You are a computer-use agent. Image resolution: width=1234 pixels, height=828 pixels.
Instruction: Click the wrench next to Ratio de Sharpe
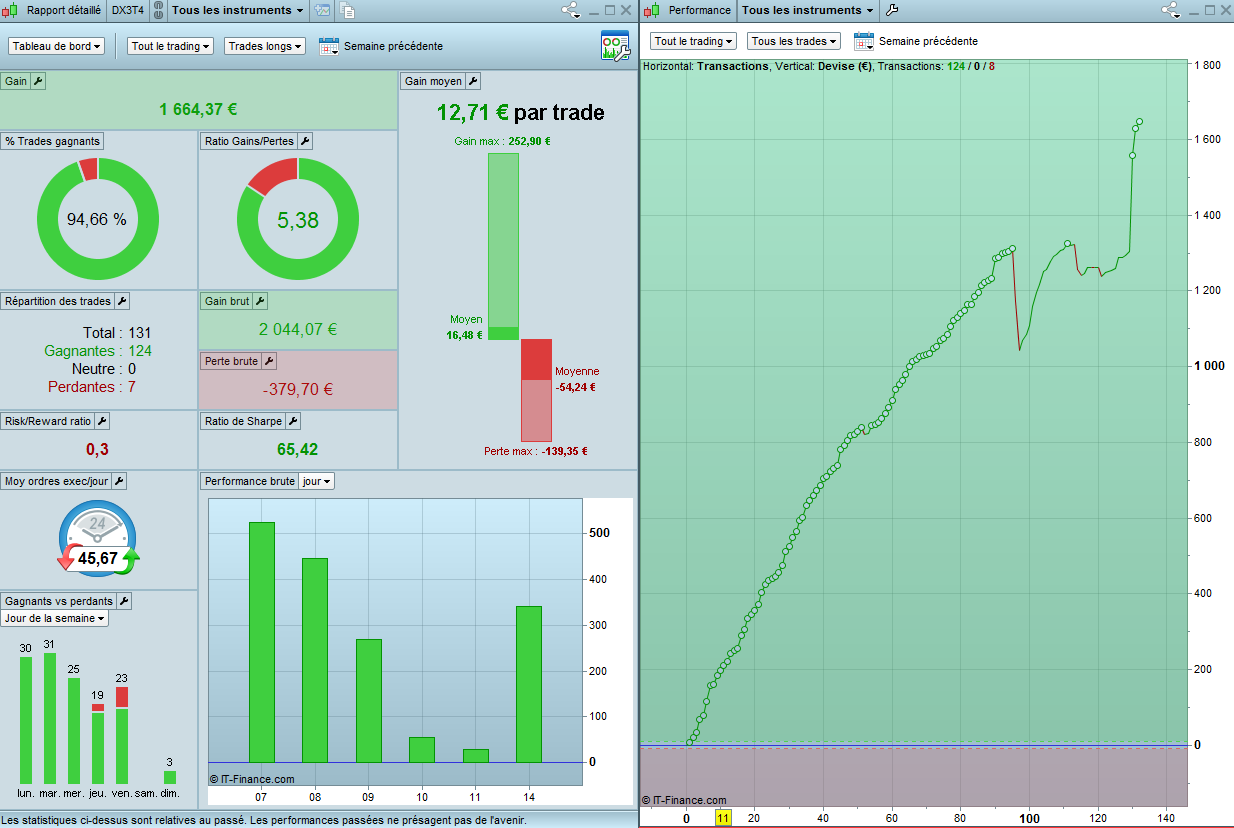point(293,421)
